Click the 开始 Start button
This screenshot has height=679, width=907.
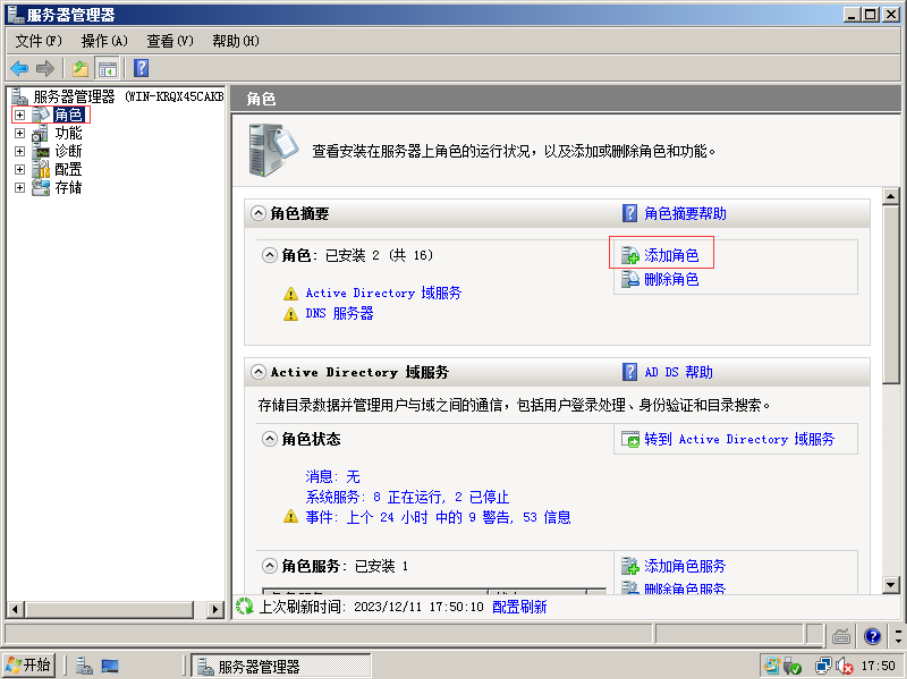(28, 666)
